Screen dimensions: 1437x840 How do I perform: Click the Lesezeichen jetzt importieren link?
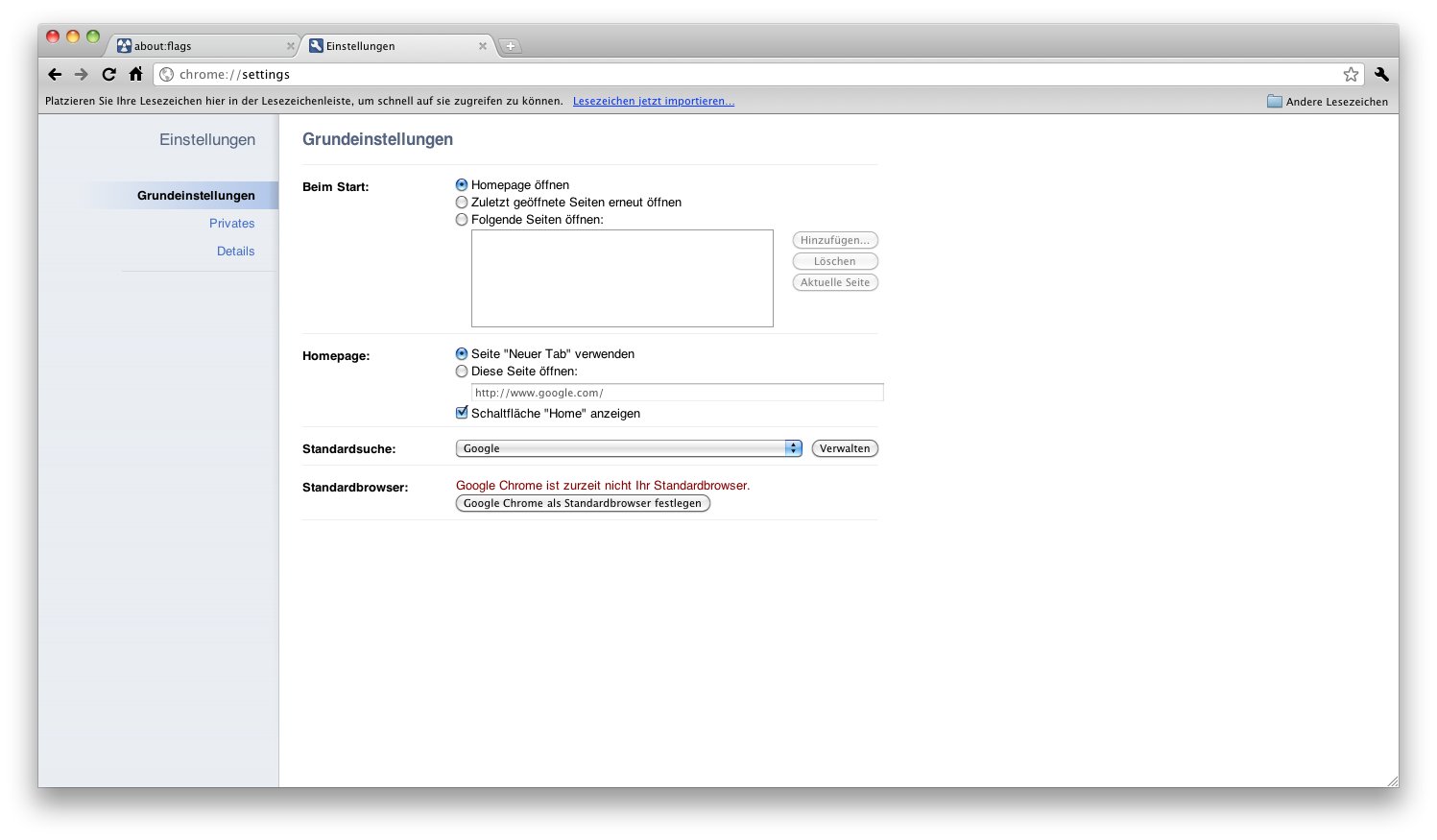click(x=654, y=101)
